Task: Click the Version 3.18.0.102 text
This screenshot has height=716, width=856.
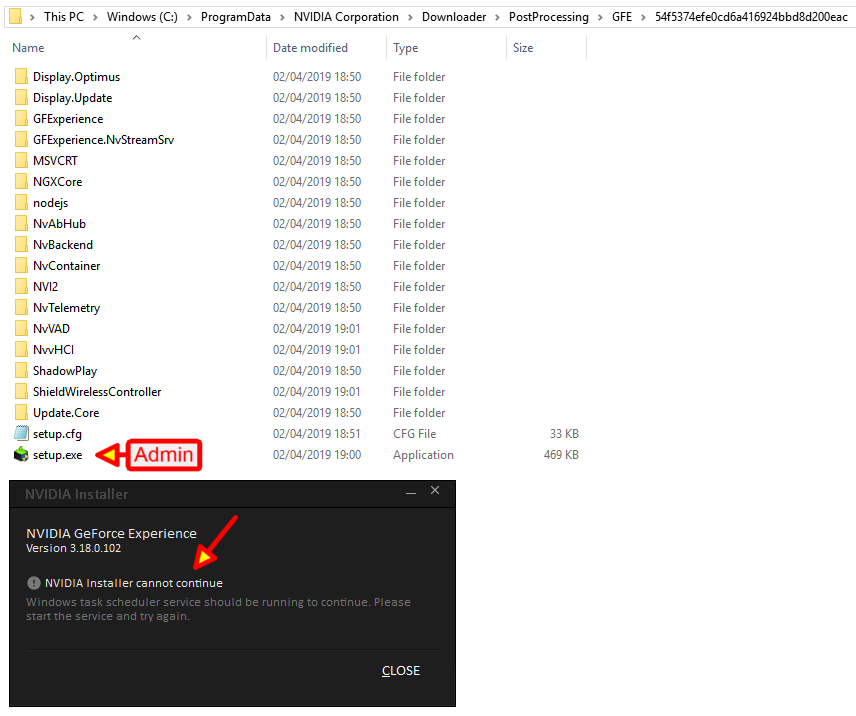Action: click(74, 548)
